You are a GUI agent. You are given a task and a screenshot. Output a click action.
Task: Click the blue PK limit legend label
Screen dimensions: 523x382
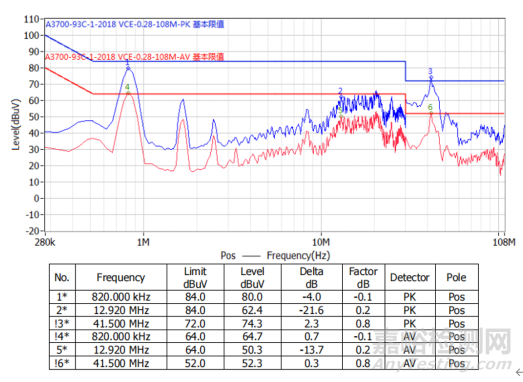click(x=135, y=24)
